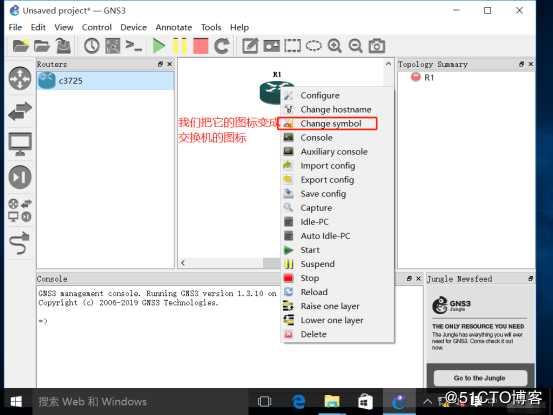The height and width of the screenshot is (415, 553).
Task: Open the Tools menu
Action: tap(211, 27)
